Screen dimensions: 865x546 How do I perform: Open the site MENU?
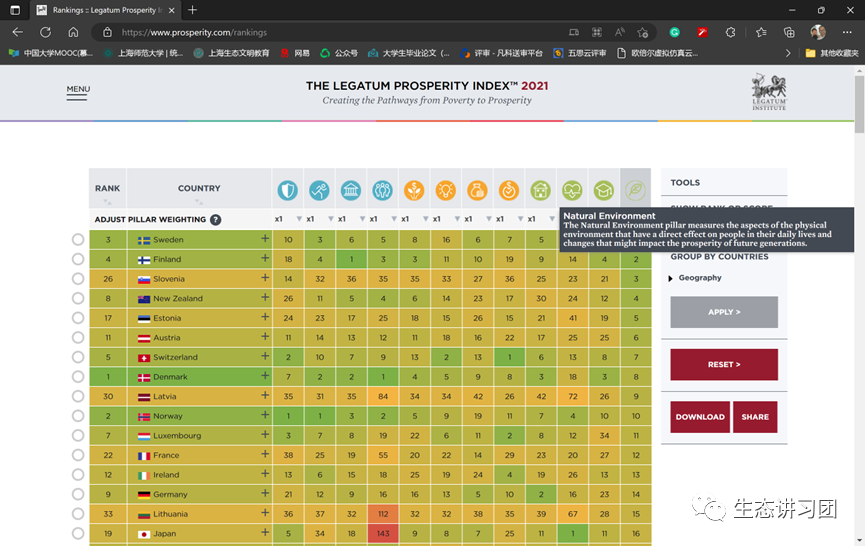pos(78,92)
